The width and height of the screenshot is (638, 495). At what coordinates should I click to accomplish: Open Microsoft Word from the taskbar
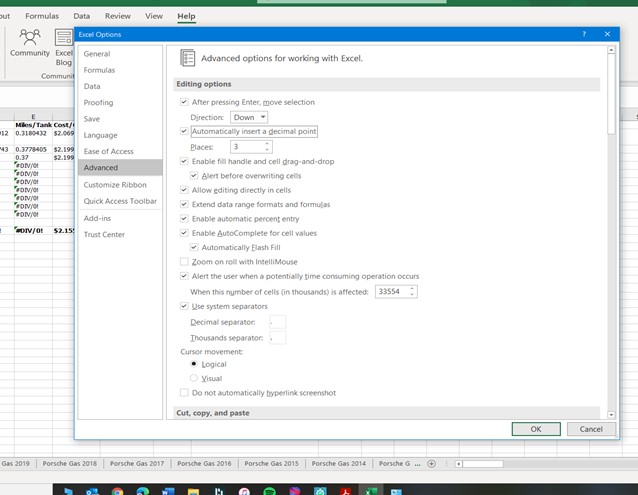(x=168, y=491)
